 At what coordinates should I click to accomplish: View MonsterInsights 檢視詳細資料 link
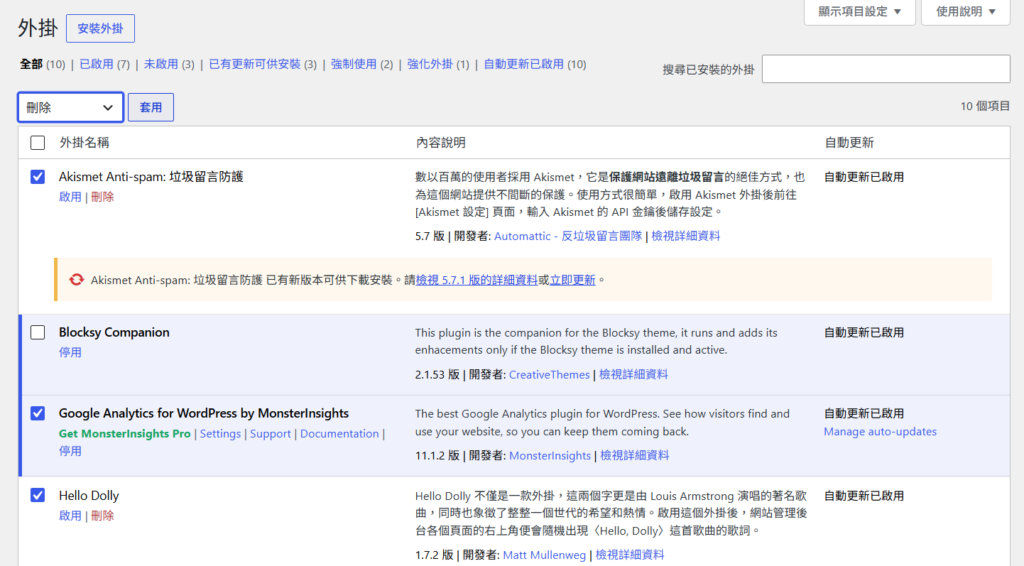click(x=635, y=456)
